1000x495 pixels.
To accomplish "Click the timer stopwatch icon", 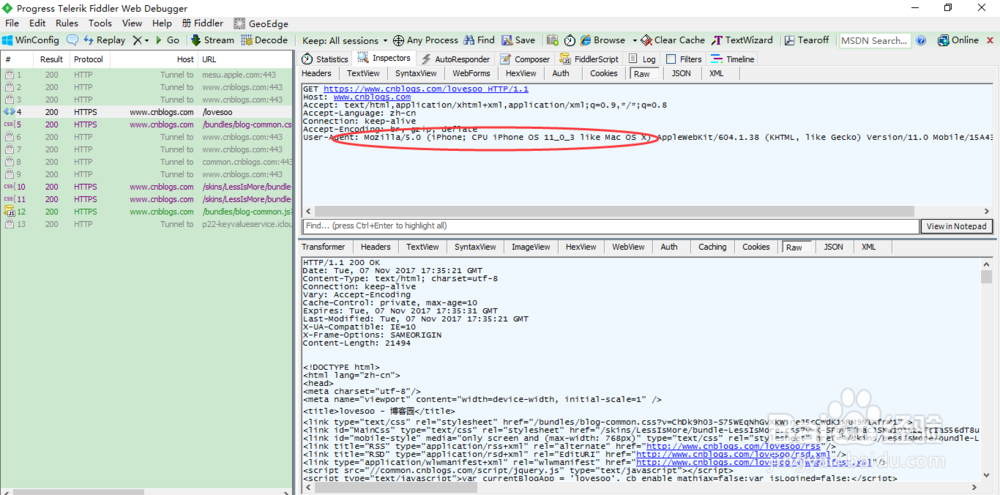I will click(x=570, y=40).
